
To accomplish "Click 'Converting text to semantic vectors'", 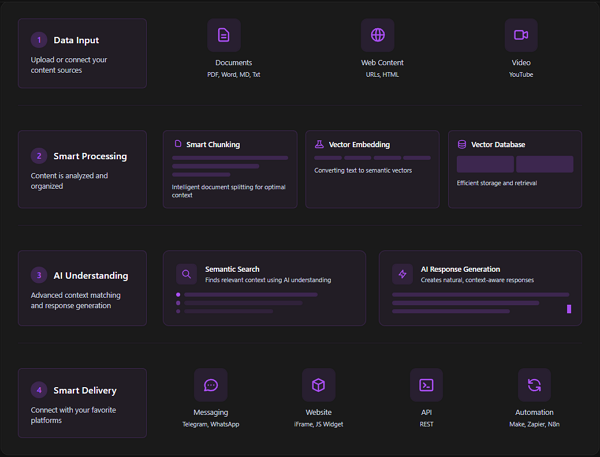I will 363,171.
